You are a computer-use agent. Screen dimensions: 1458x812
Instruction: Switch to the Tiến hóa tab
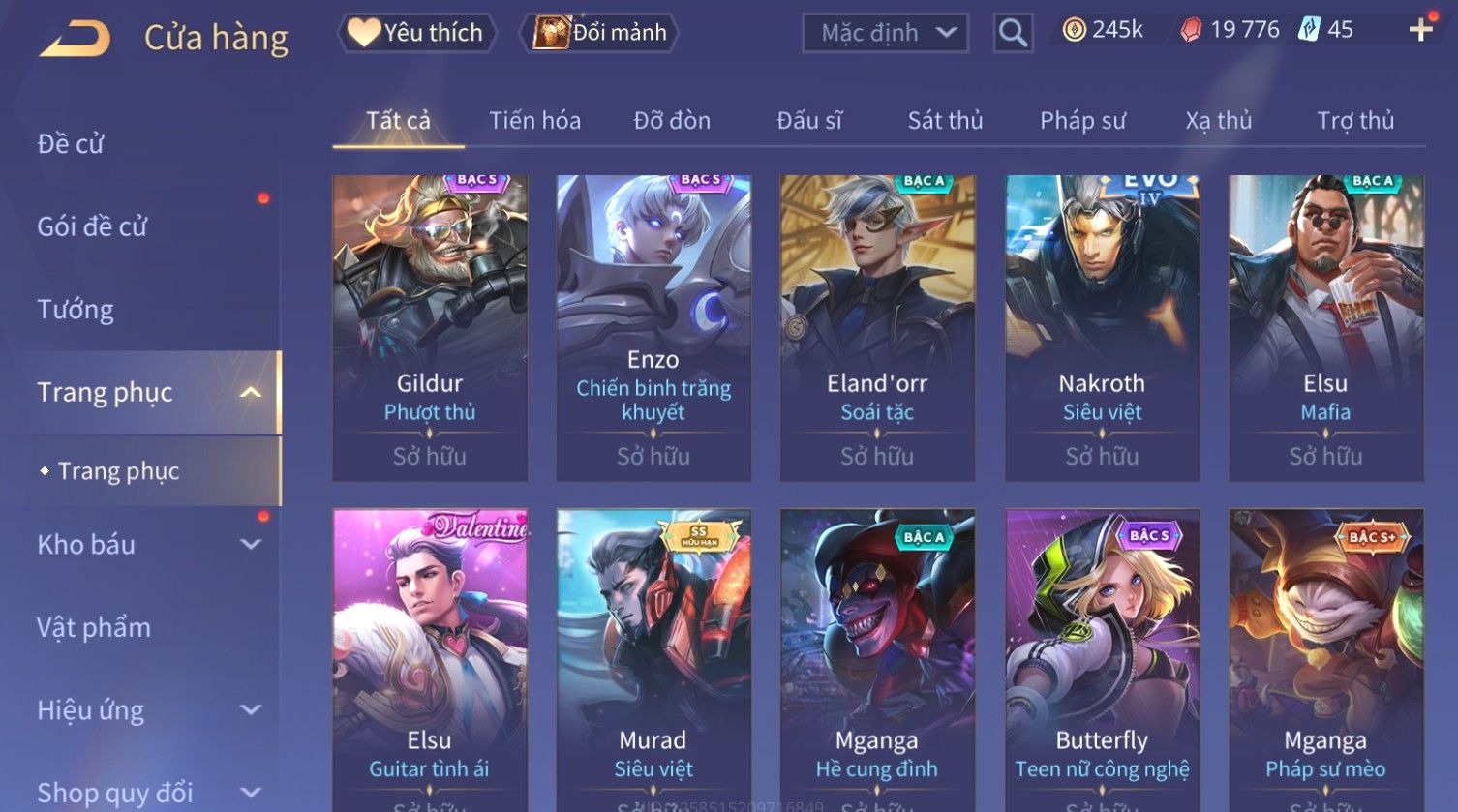[x=534, y=121]
